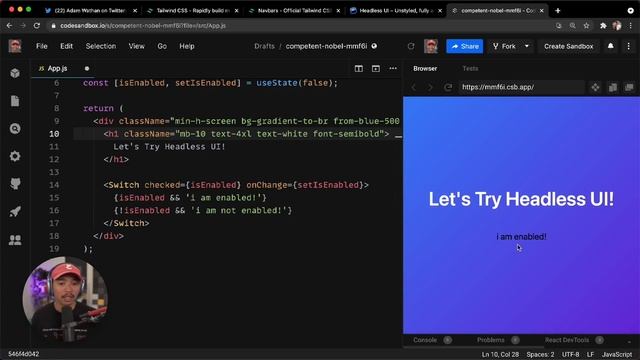640x360 pixels.
Task: Open the Help menu
Action: pyautogui.click(x=187, y=46)
